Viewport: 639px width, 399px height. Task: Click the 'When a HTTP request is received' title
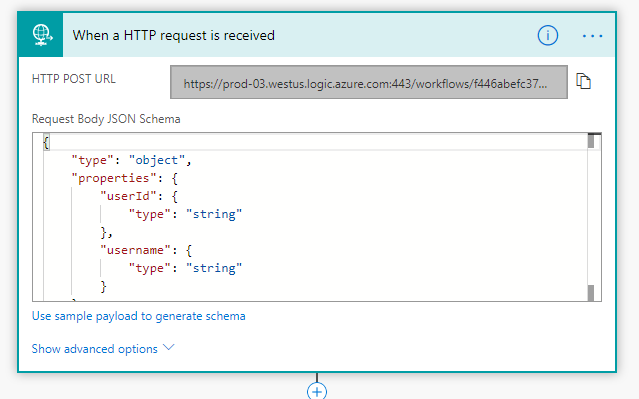pyautogui.click(x=174, y=35)
